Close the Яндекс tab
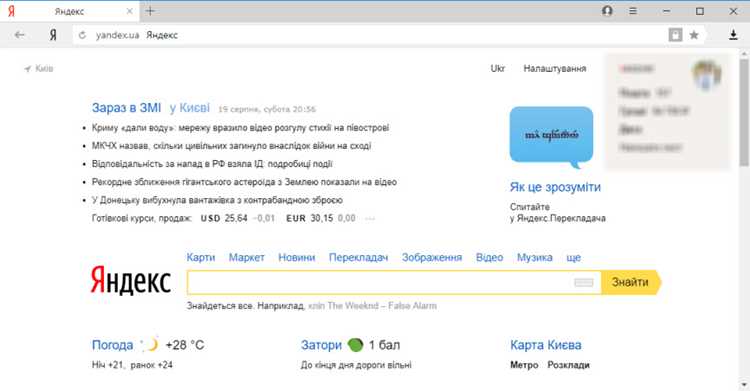This screenshot has width=750, height=391. 129,11
